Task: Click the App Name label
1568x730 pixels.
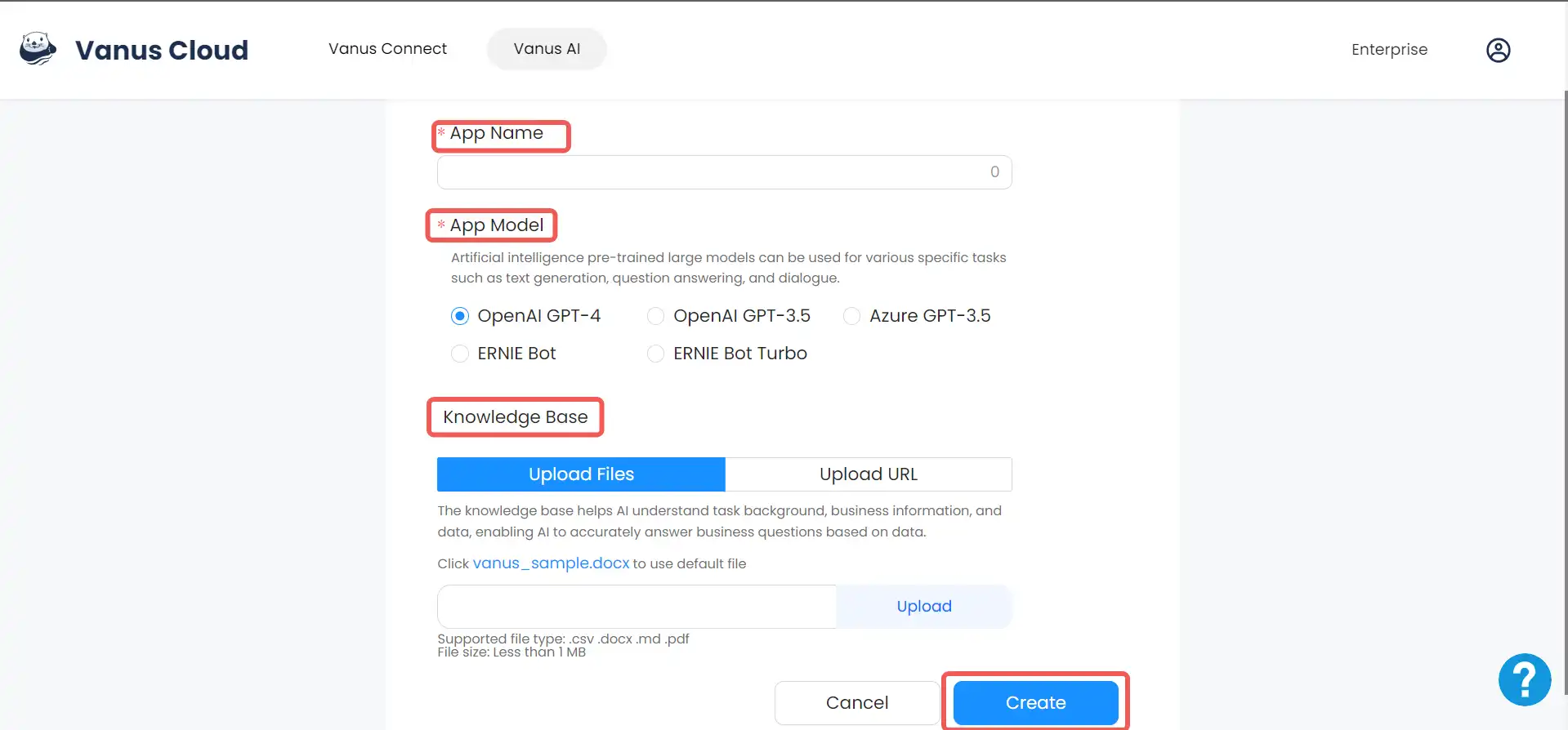Action: 496,133
